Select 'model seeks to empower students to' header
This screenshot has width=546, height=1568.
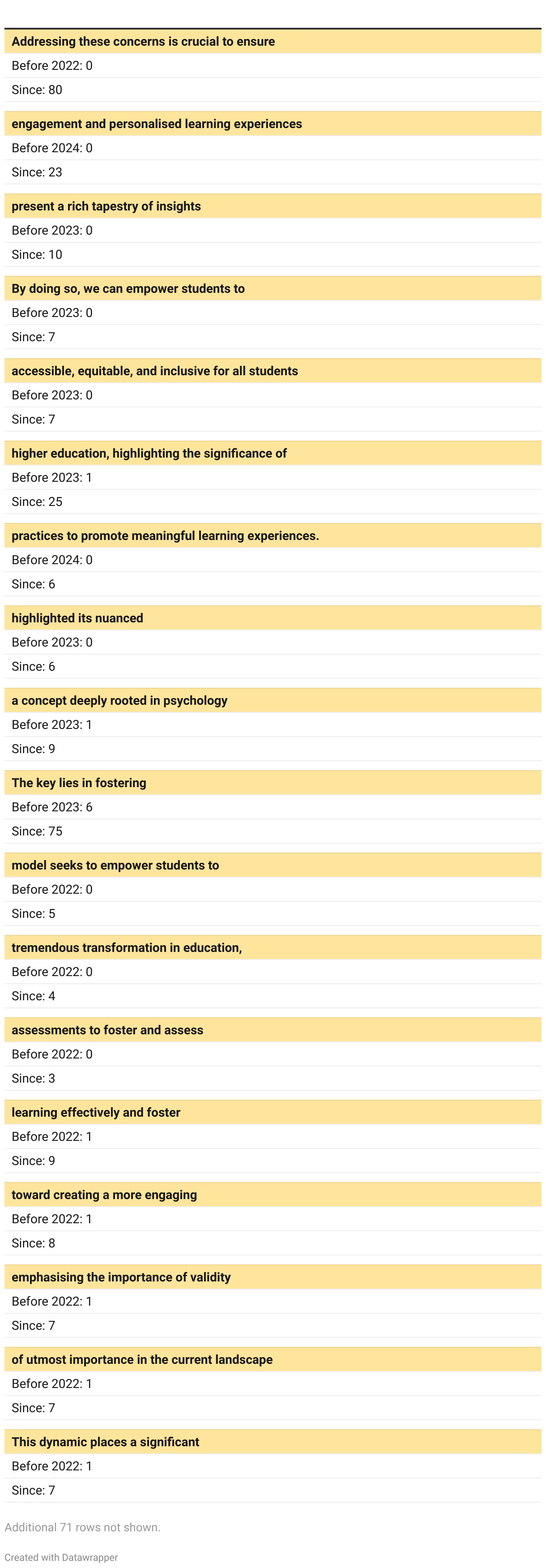(273, 865)
